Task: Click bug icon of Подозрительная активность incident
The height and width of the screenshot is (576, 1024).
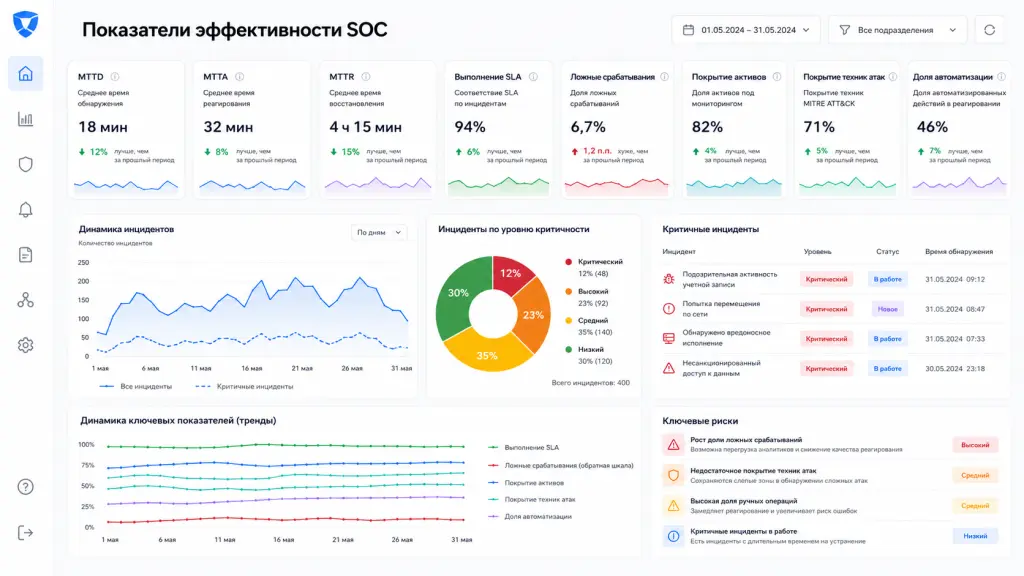Action: (669, 279)
